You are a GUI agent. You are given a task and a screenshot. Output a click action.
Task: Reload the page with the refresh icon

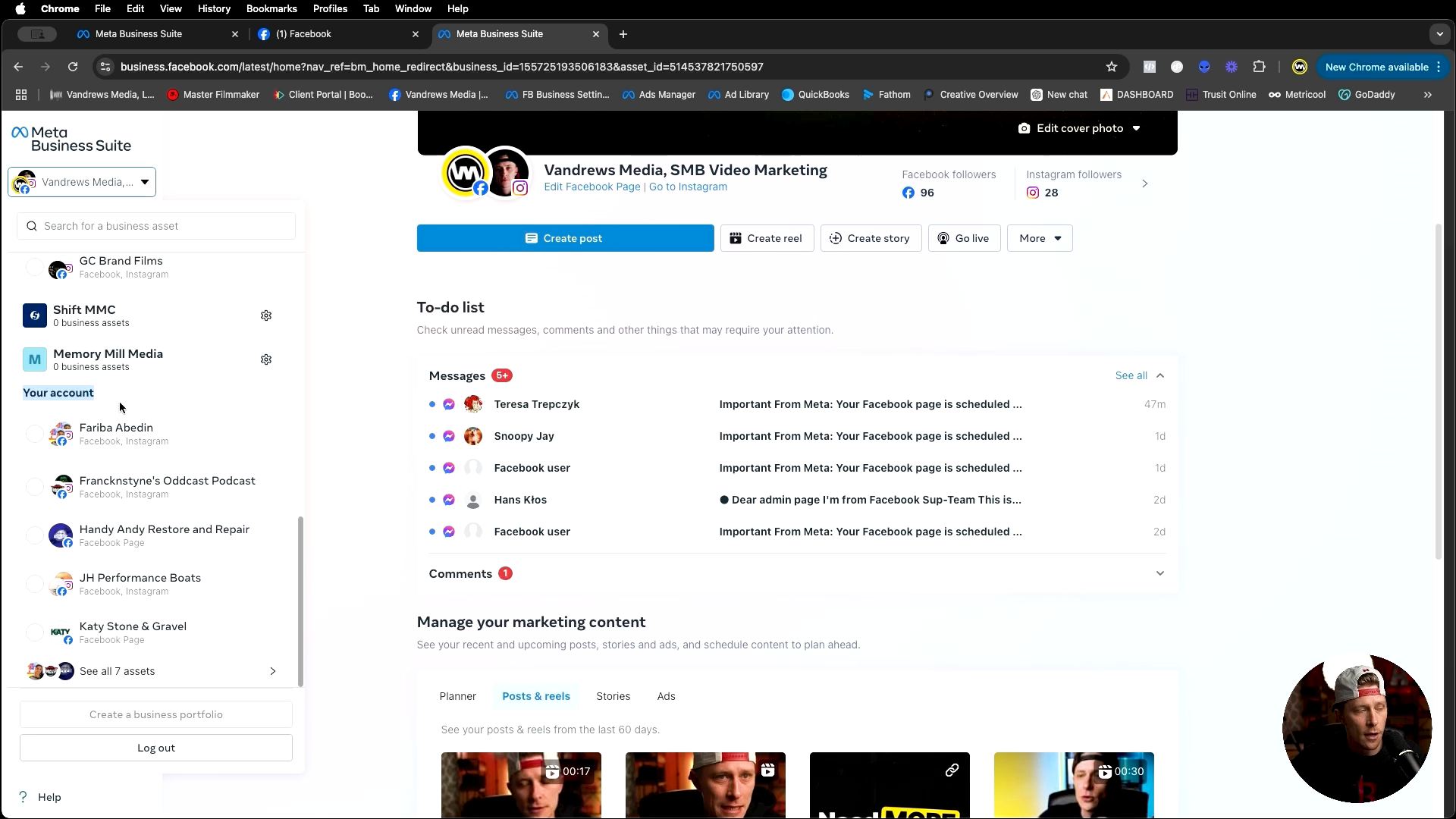point(73,67)
